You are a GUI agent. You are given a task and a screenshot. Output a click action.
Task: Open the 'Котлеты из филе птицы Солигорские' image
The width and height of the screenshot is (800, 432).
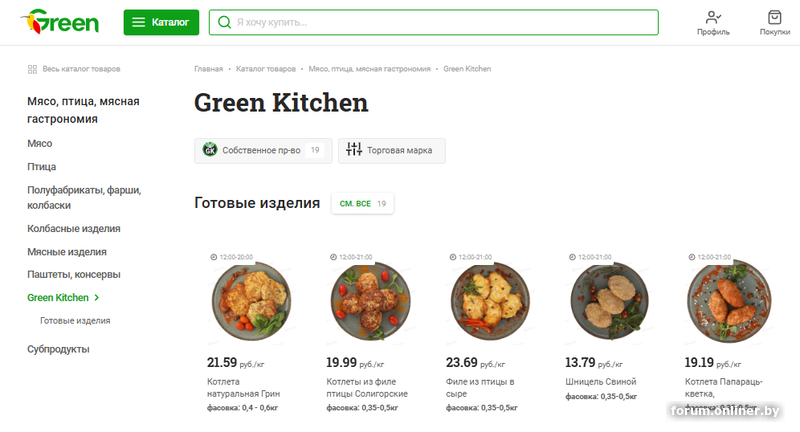370,301
